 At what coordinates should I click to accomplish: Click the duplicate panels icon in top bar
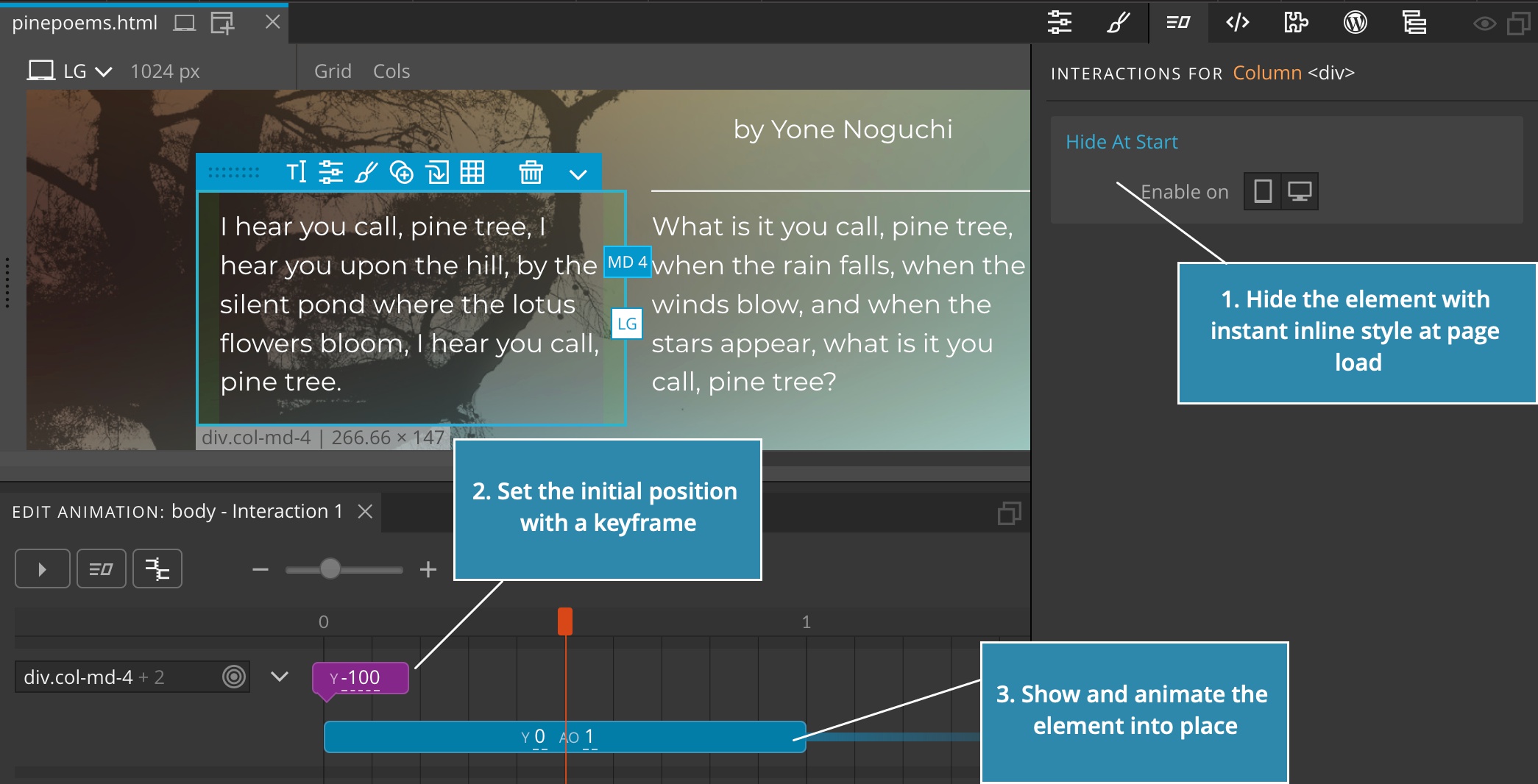1518,24
